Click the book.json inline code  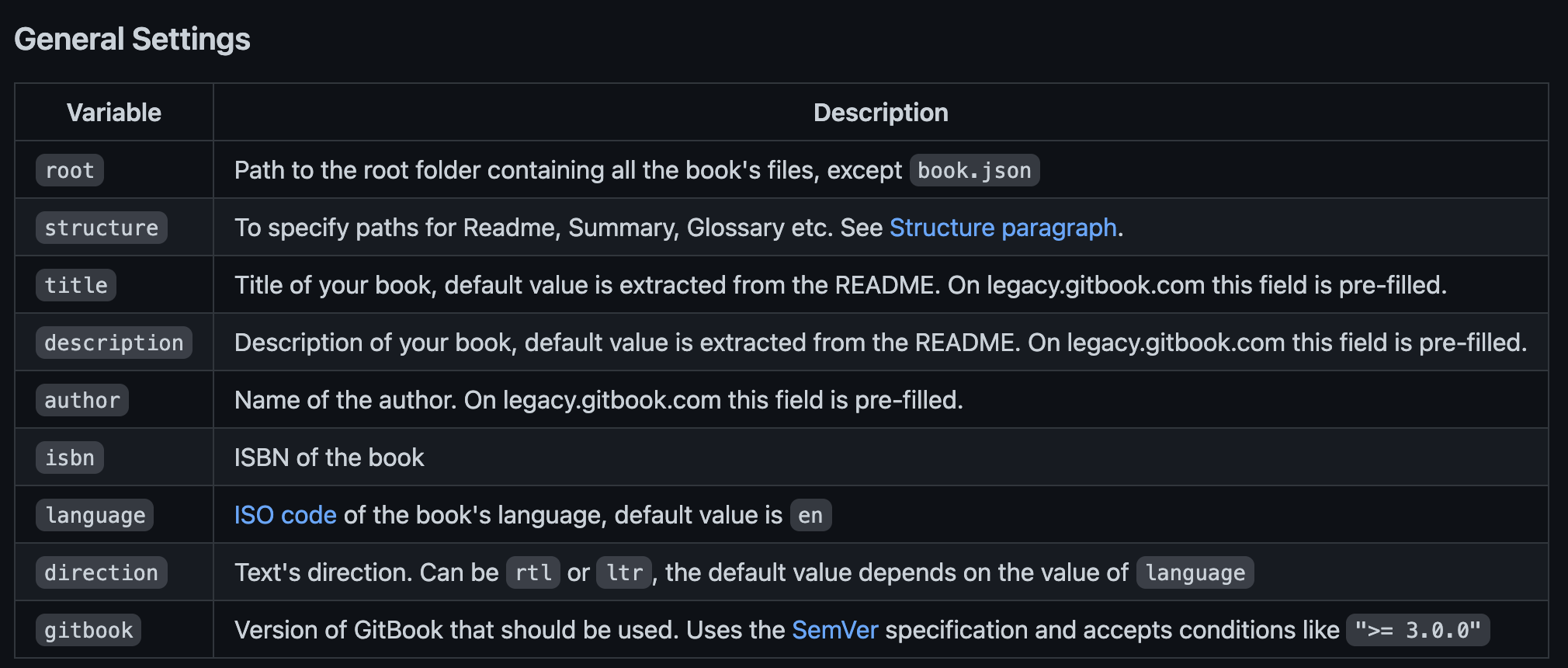[x=974, y=171]
